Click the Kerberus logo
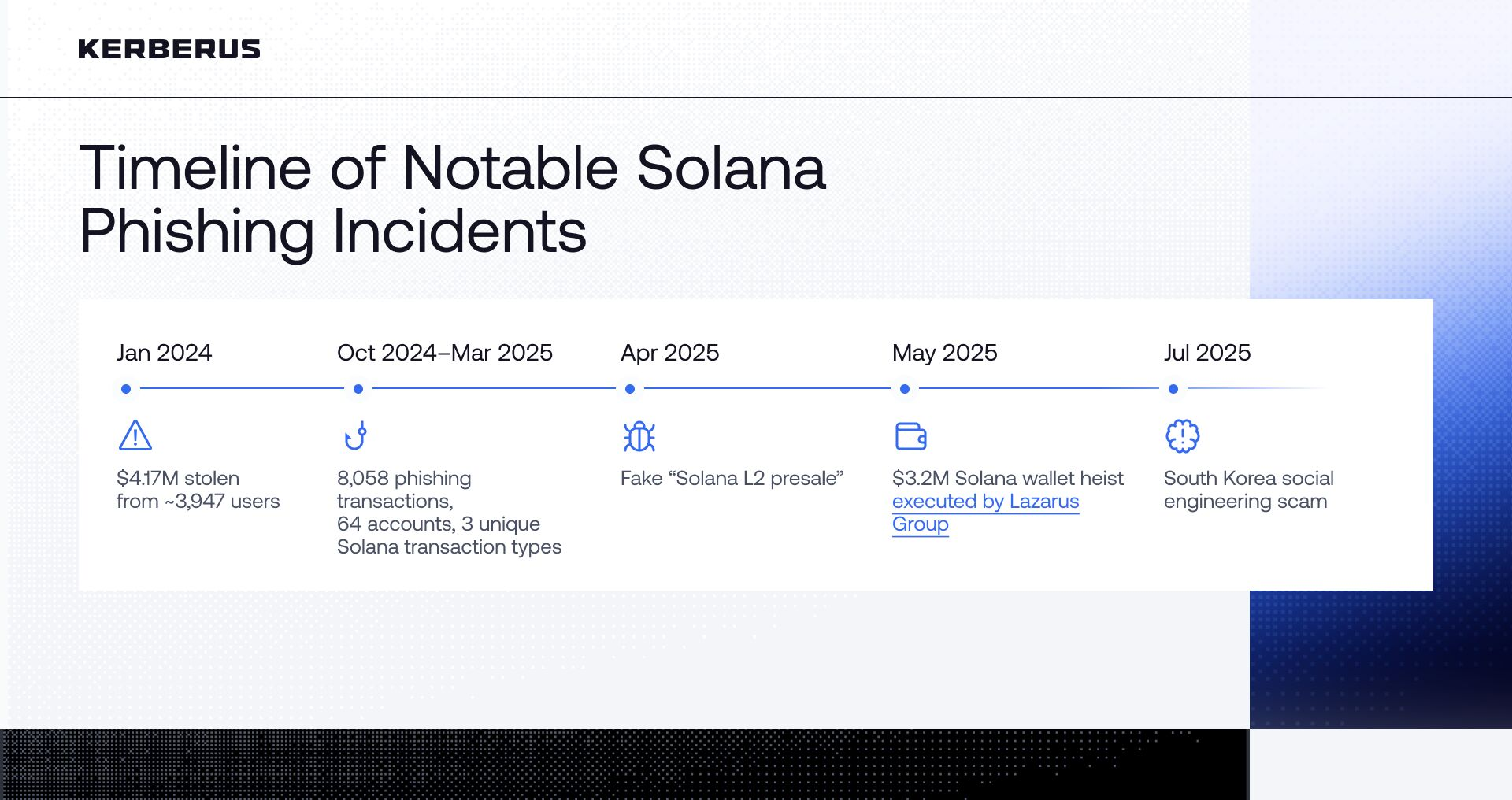1512x800 pixels. (x=169, y=49)
